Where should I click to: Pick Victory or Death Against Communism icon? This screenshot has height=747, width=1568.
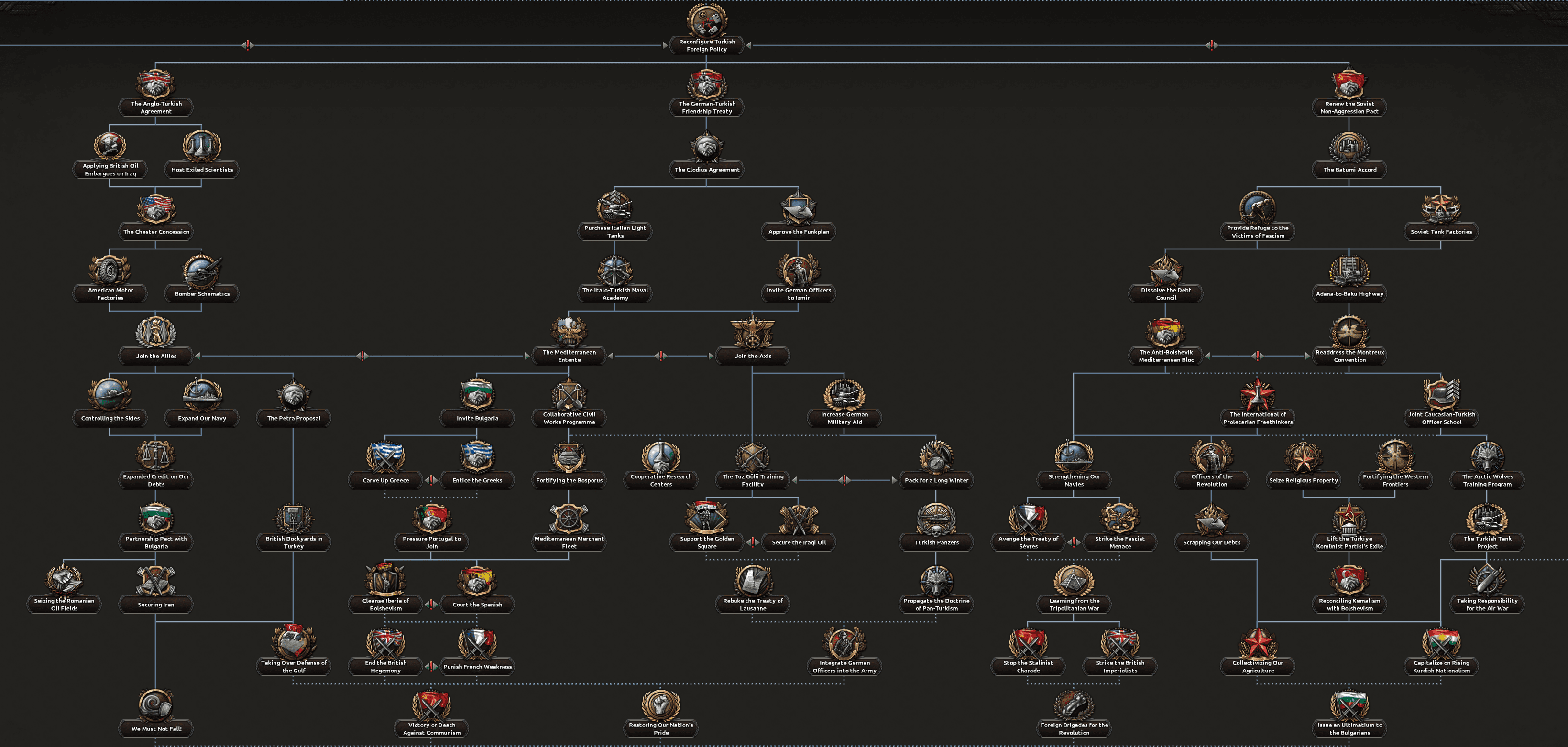pos(431,704)
